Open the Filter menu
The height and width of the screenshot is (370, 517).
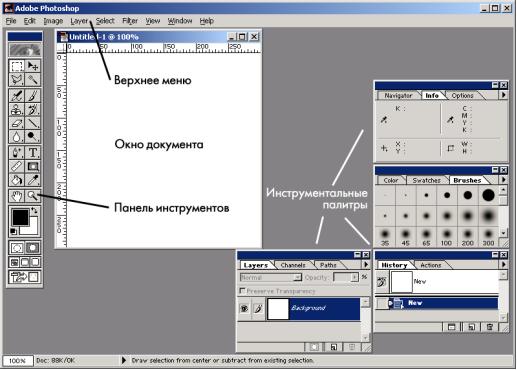coord(130,21)
